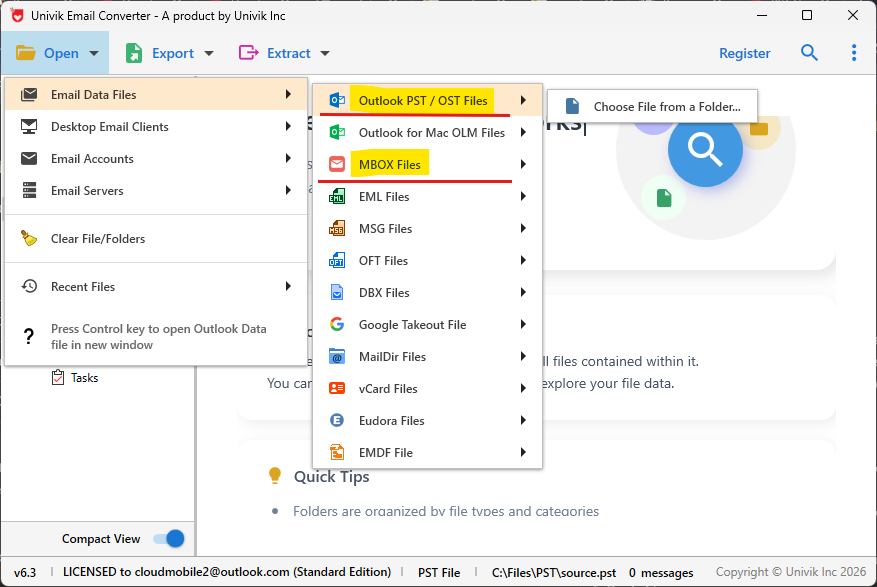Choose EML Files from the submenu
The height and width of the screenshot is (587, 877).
[x=428, y=196]
